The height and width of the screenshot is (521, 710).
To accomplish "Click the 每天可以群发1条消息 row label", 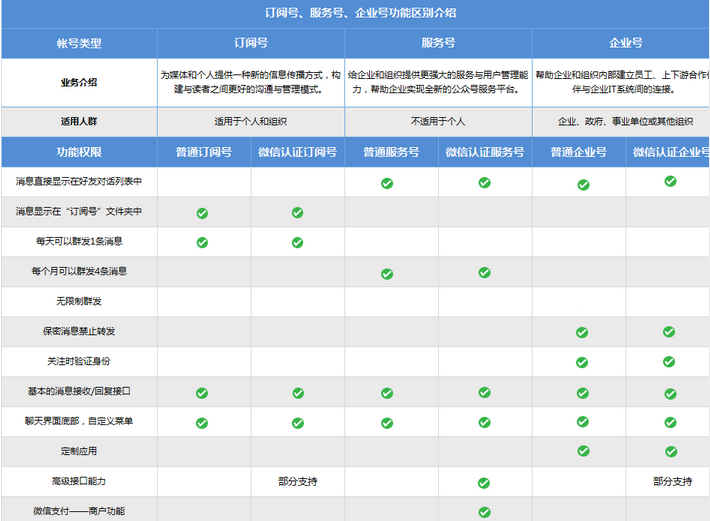I will [x=79, y=241].
